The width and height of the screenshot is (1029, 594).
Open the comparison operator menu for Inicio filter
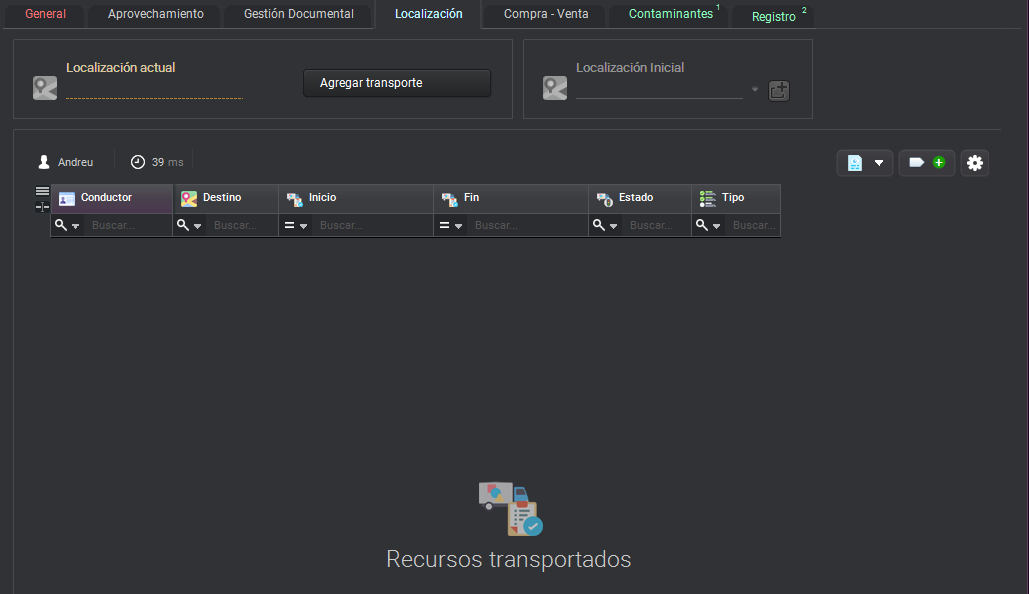click(x=296, y=224)
